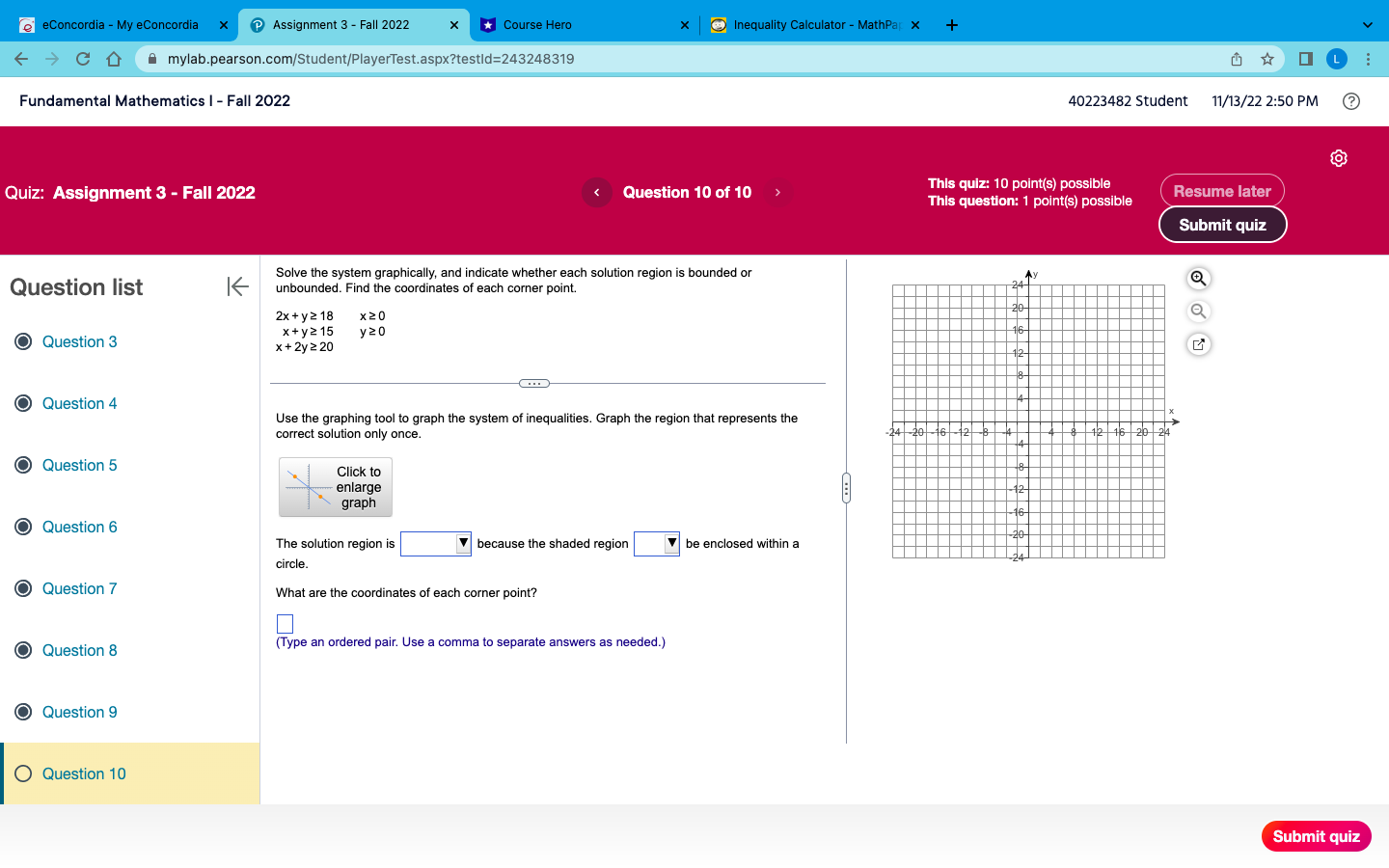
Task: Open a new browser tab
Action: 952,25
